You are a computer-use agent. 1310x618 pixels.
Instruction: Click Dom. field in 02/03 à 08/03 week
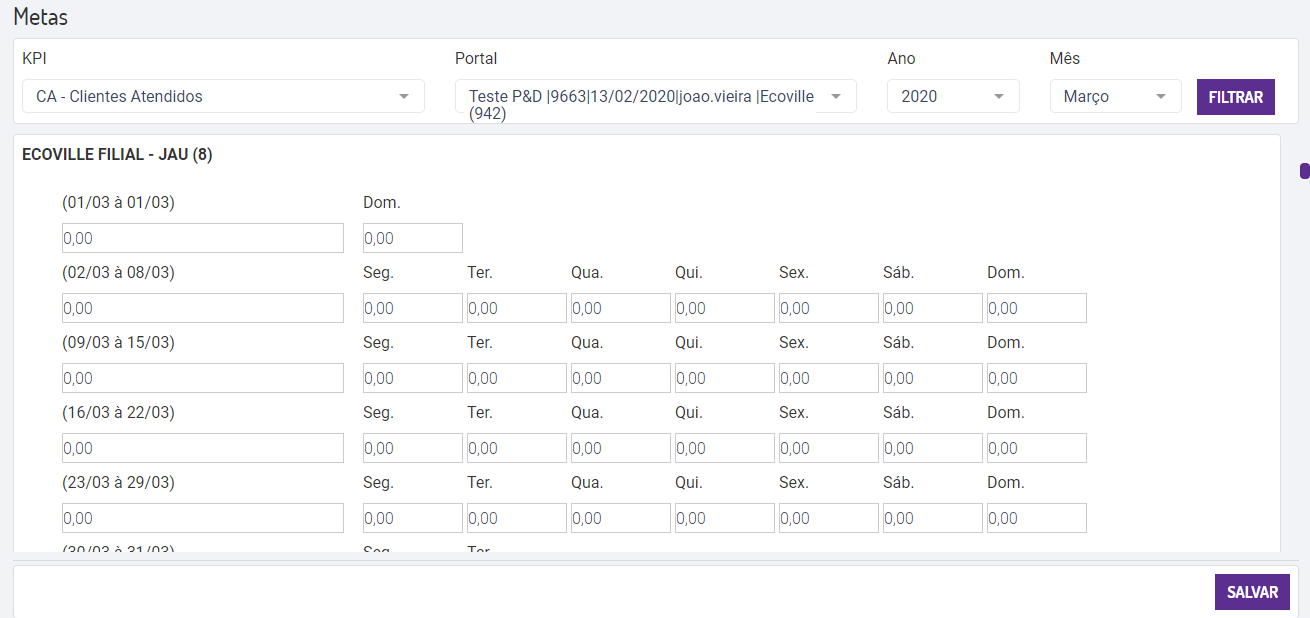1036,308
